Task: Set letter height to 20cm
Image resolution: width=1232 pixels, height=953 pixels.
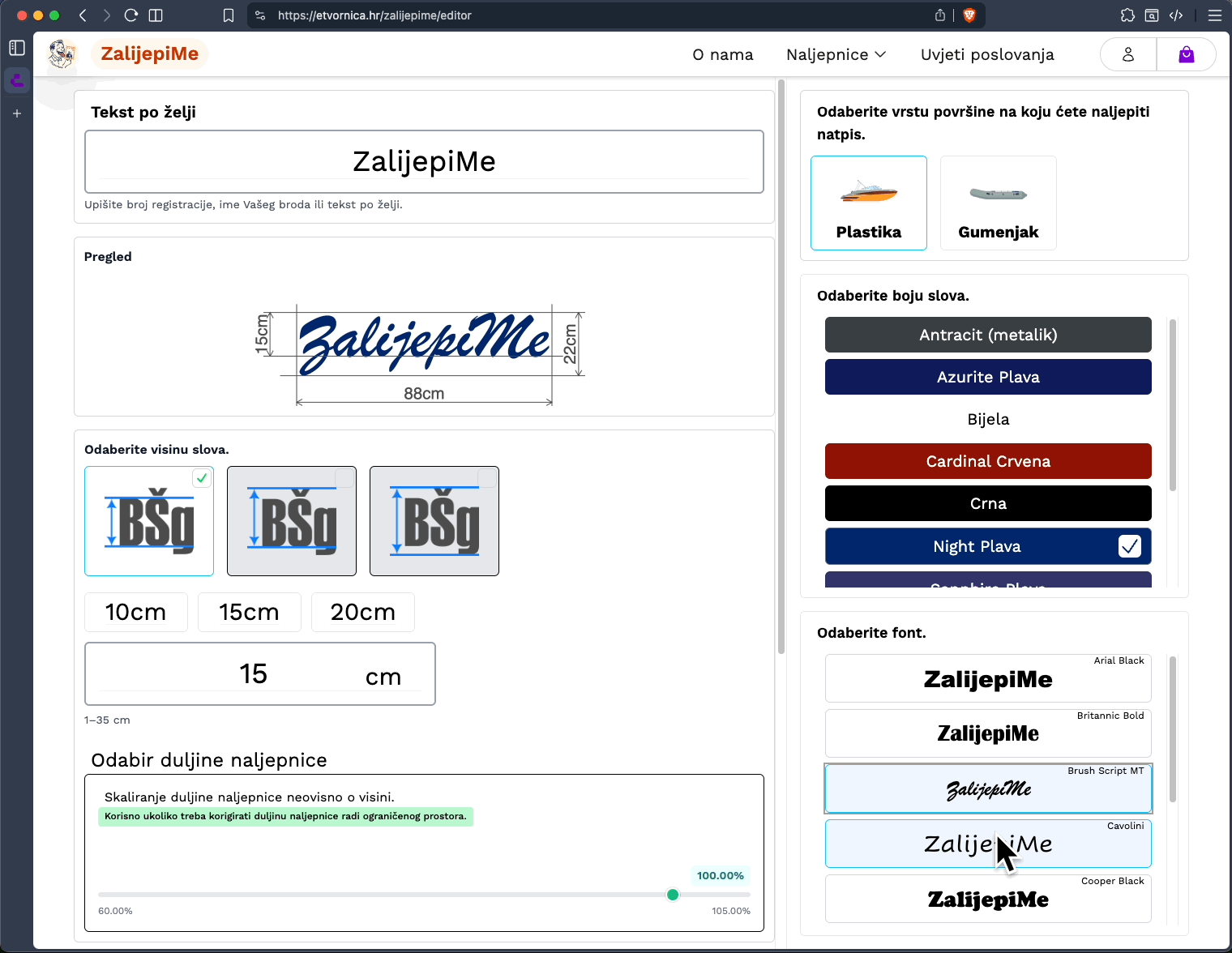Action: coord(362,612)
